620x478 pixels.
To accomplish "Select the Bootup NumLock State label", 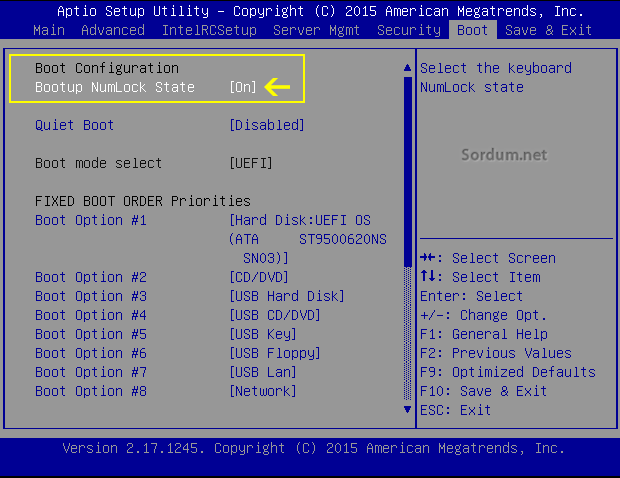I will [115, 87].
